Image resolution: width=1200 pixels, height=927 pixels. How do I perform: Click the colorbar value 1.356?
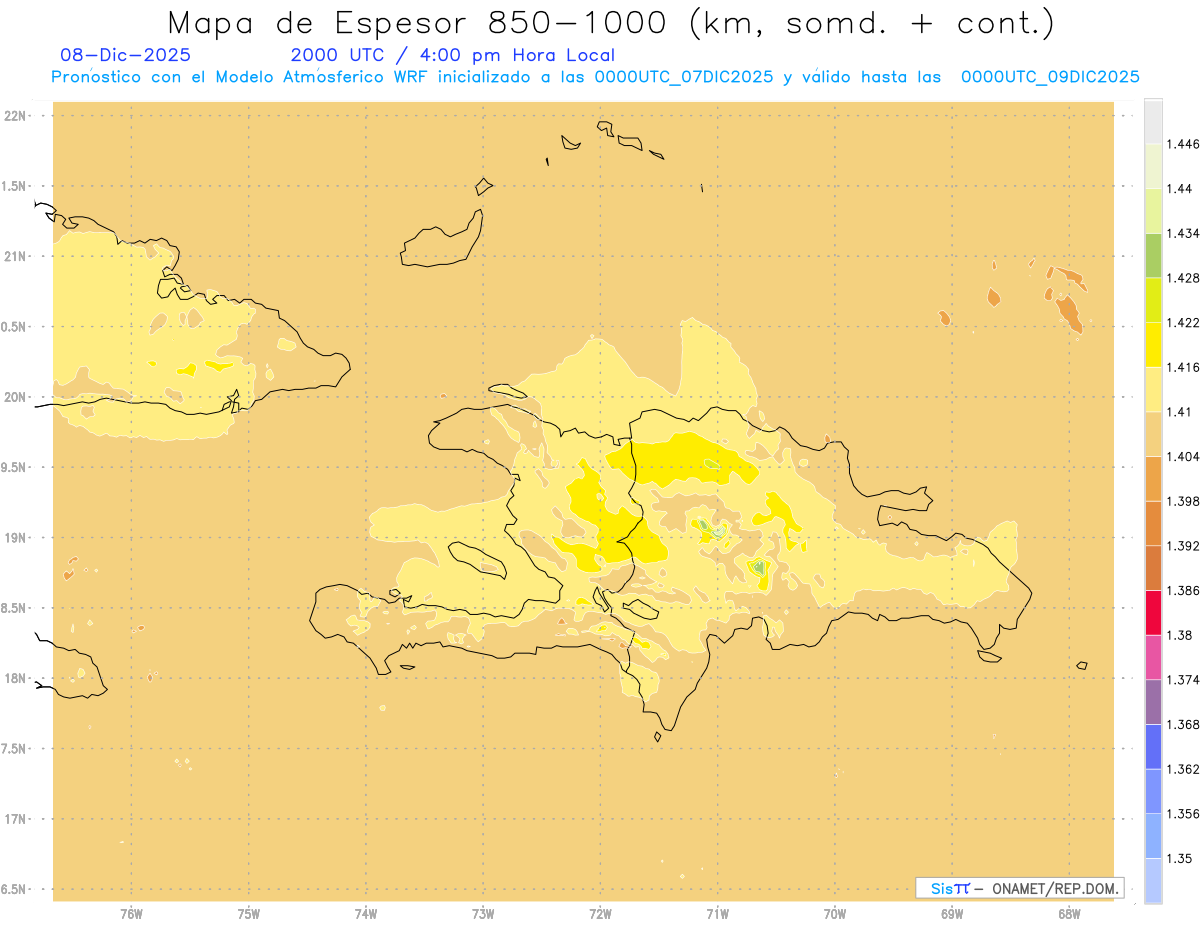[1185, 814]
